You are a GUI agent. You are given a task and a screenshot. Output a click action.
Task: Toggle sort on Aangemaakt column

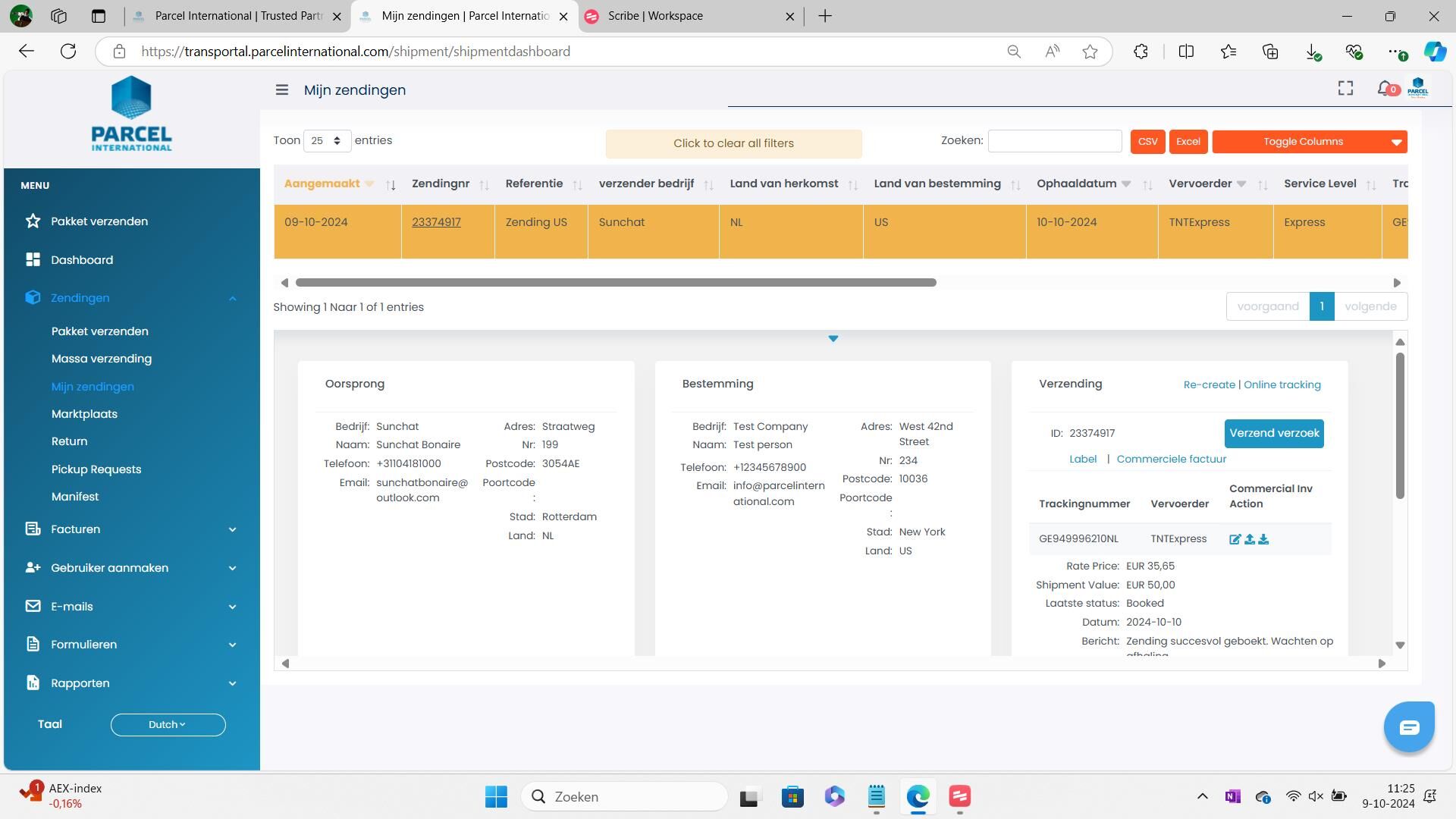tap(391, 185)
